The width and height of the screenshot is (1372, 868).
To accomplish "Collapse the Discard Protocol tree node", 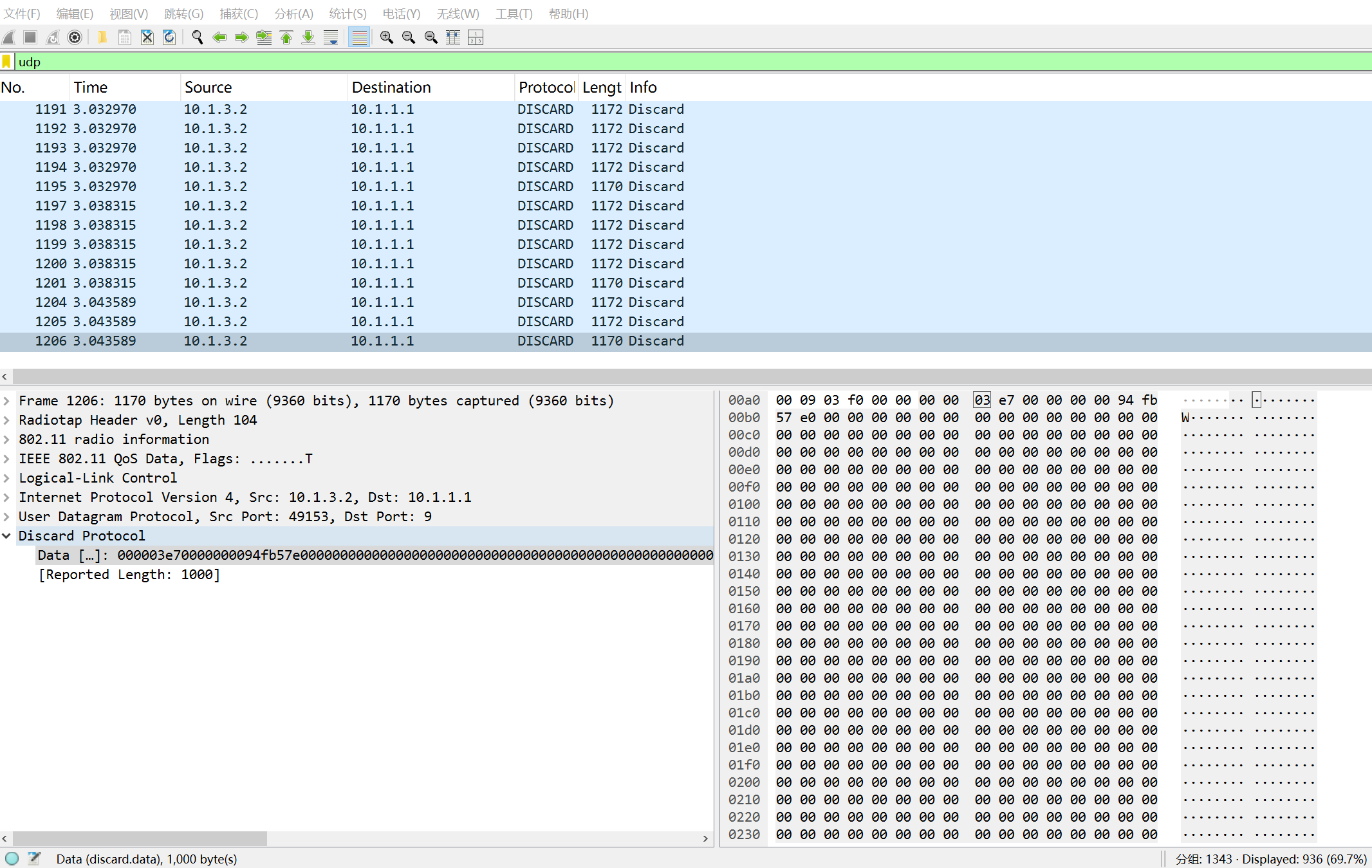I will click(x=6, y=536).
